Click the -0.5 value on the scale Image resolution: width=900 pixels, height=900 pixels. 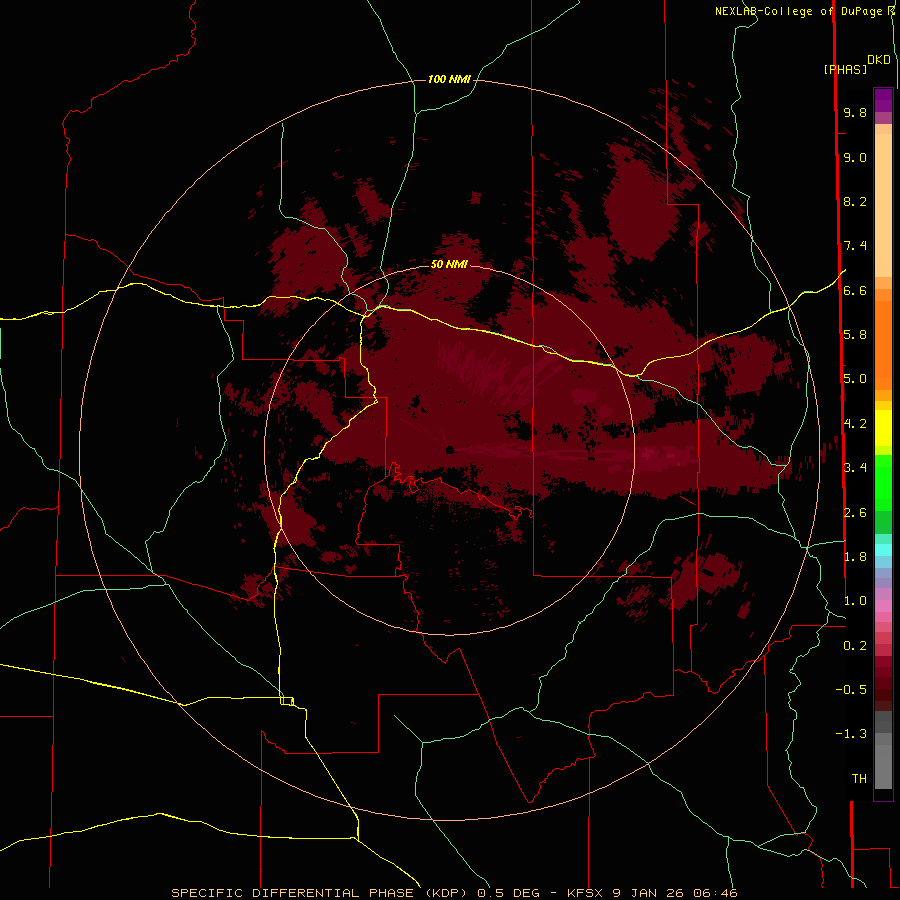pos(851,690)
